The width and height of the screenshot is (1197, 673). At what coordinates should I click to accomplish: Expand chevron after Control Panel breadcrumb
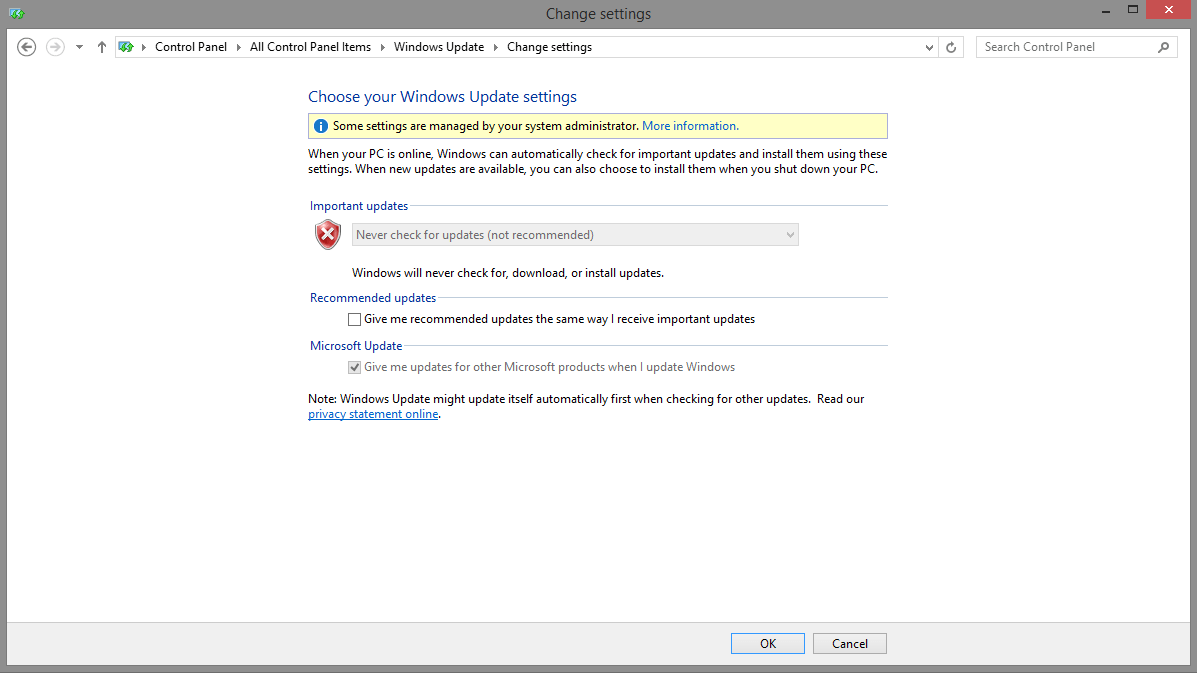[x=238, y=47]
